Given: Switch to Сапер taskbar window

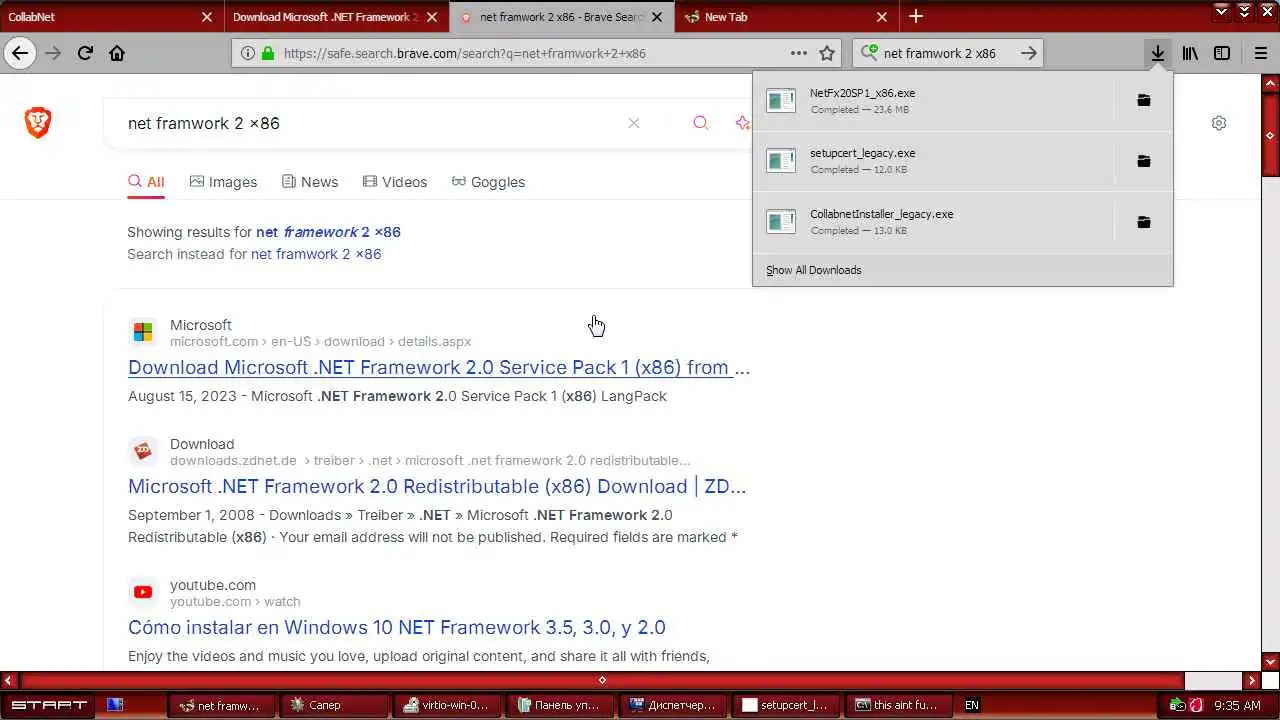Looking at the screenshot, I should pos(334,705).
